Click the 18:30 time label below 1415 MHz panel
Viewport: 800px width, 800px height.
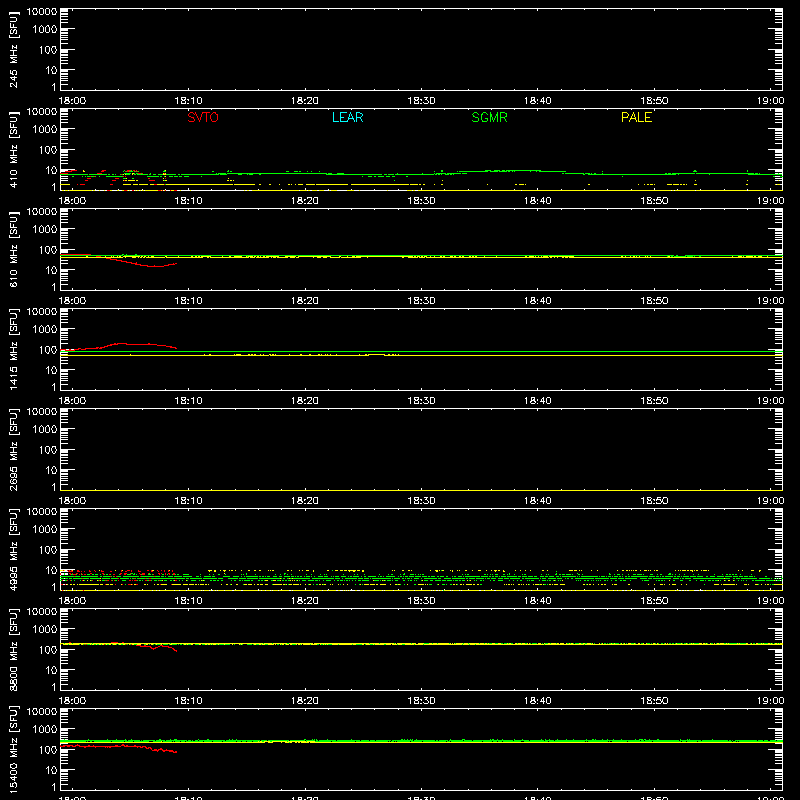pos(421,401)
